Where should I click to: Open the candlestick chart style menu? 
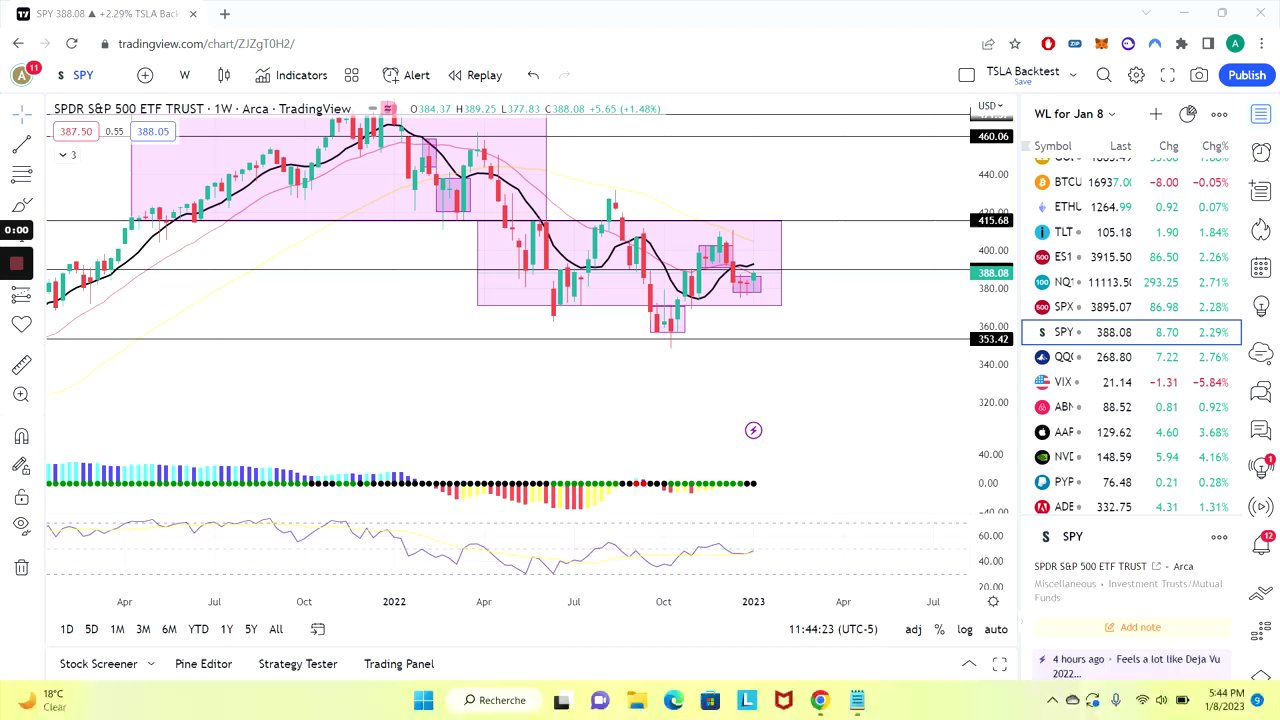tap(224, 75)
